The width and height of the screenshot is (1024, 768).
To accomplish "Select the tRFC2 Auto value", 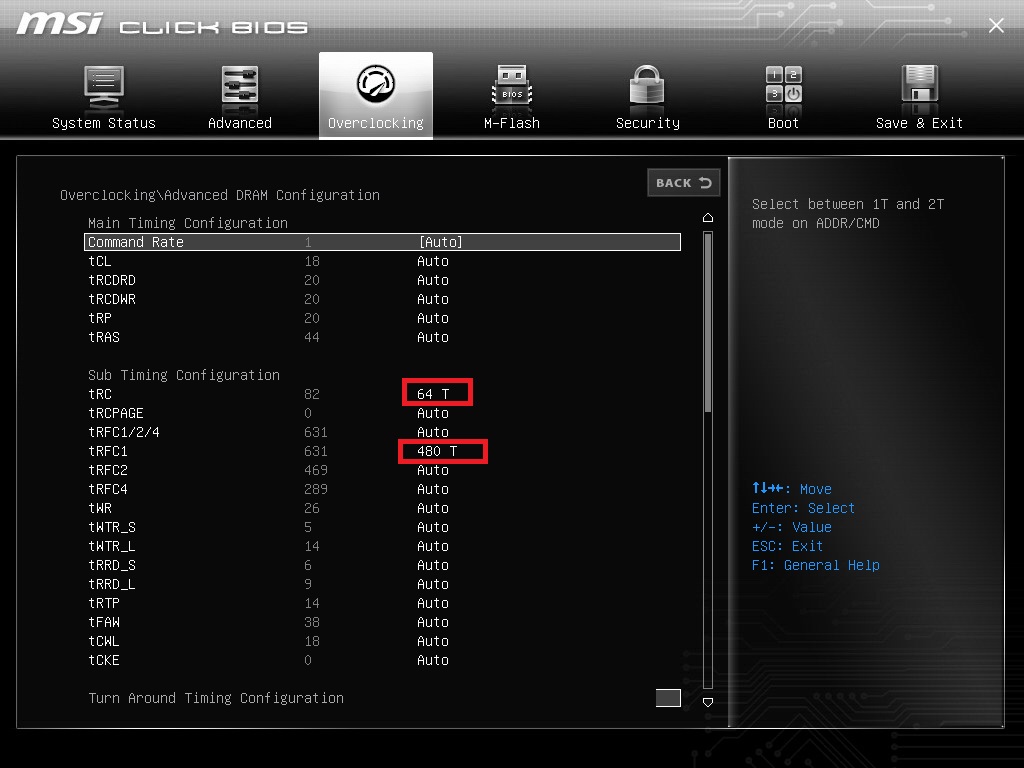I will (x=433, y=470).
